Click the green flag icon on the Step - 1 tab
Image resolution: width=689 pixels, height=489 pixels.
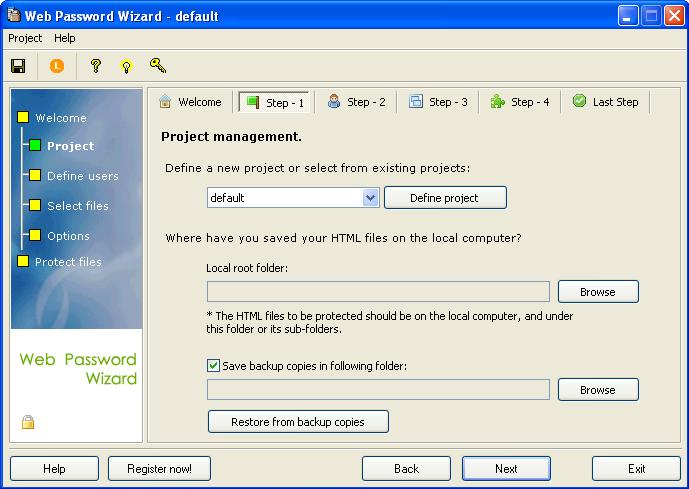click(x=253, y=102)
